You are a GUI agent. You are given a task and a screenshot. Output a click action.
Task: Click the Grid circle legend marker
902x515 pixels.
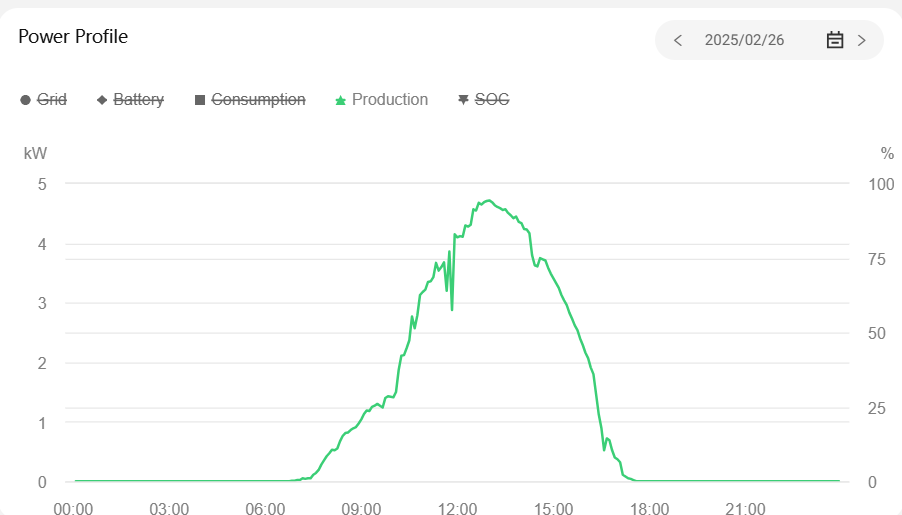point(25,100)
